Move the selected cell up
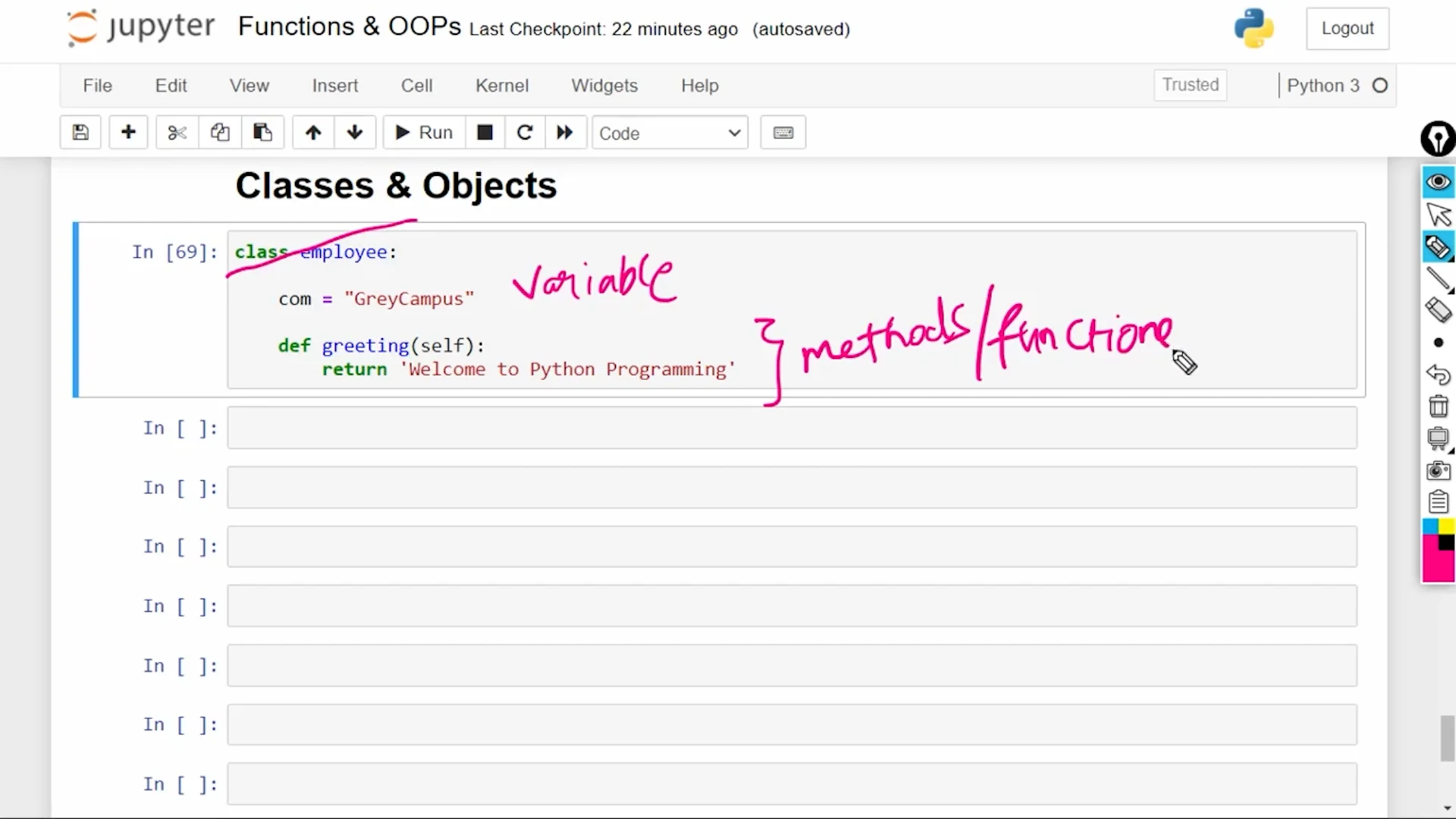 pyautogui.click(x=312, y=132)
